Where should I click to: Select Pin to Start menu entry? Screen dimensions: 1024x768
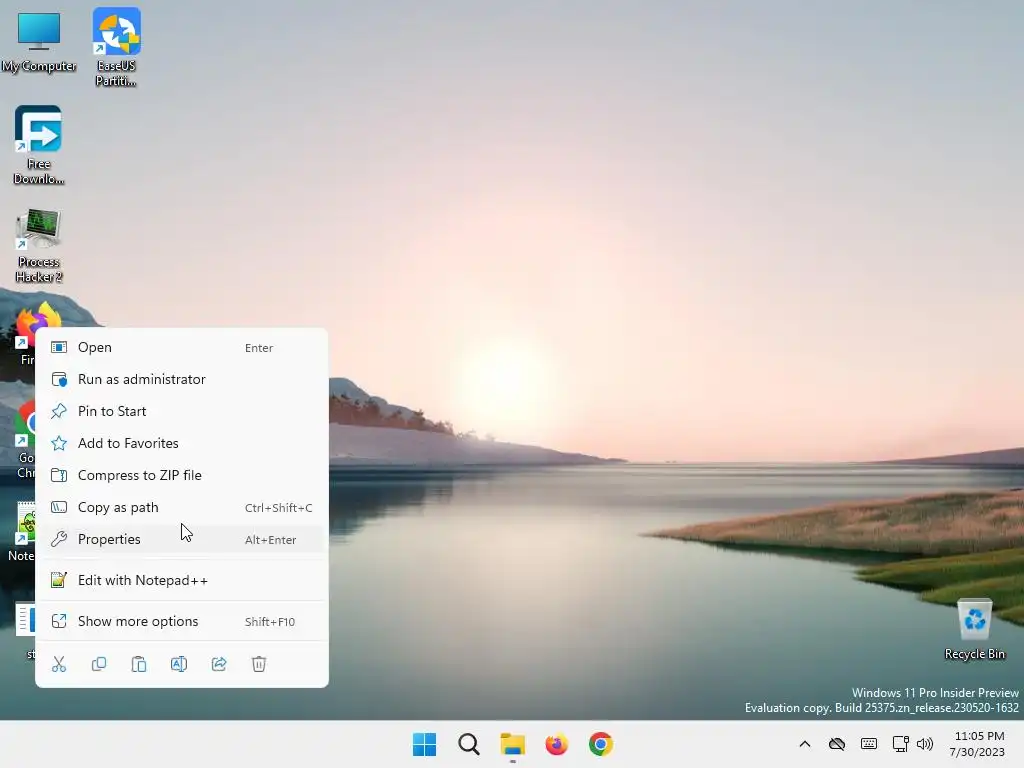tap(181, 411)
